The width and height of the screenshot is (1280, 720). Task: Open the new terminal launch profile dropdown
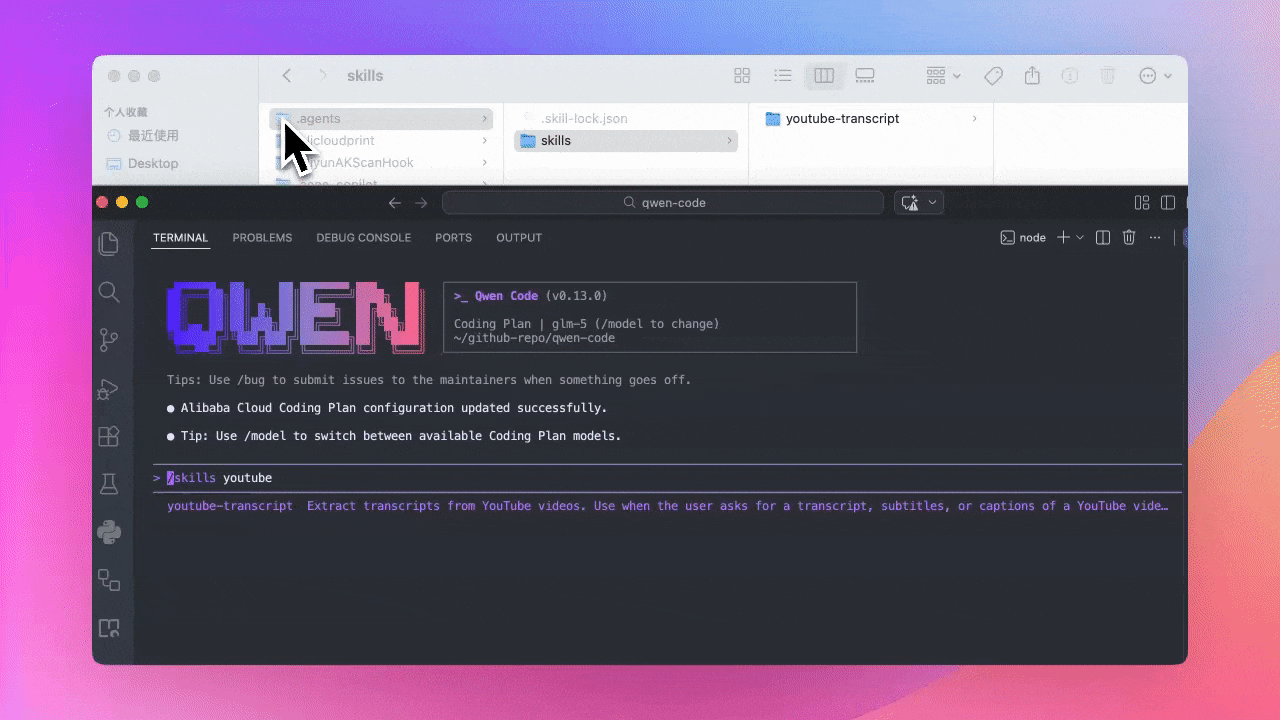(1080, 238)
